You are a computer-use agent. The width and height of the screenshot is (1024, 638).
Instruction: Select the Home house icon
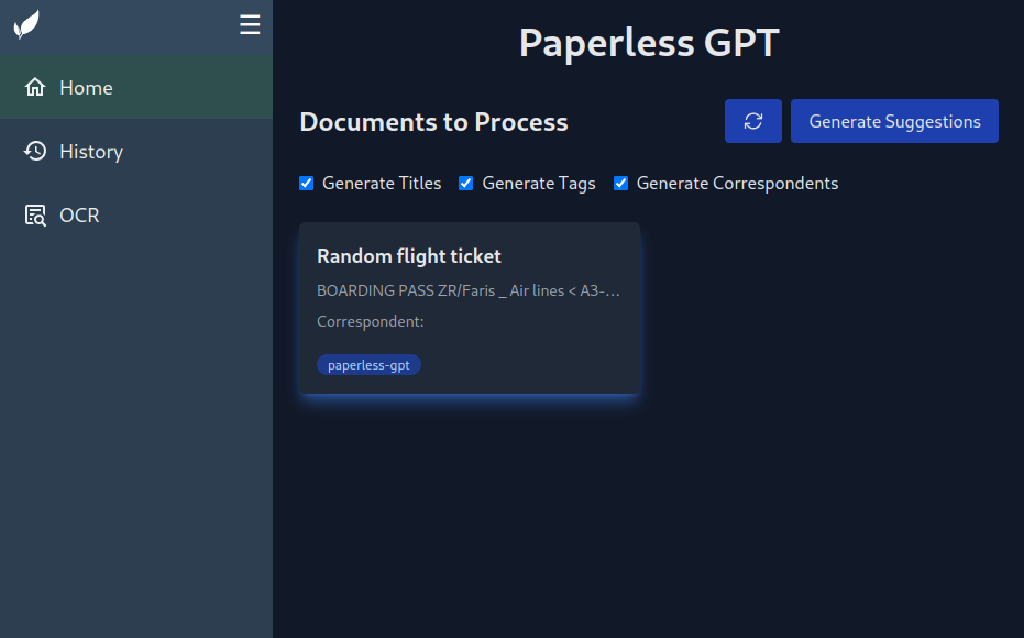(35, 87)
